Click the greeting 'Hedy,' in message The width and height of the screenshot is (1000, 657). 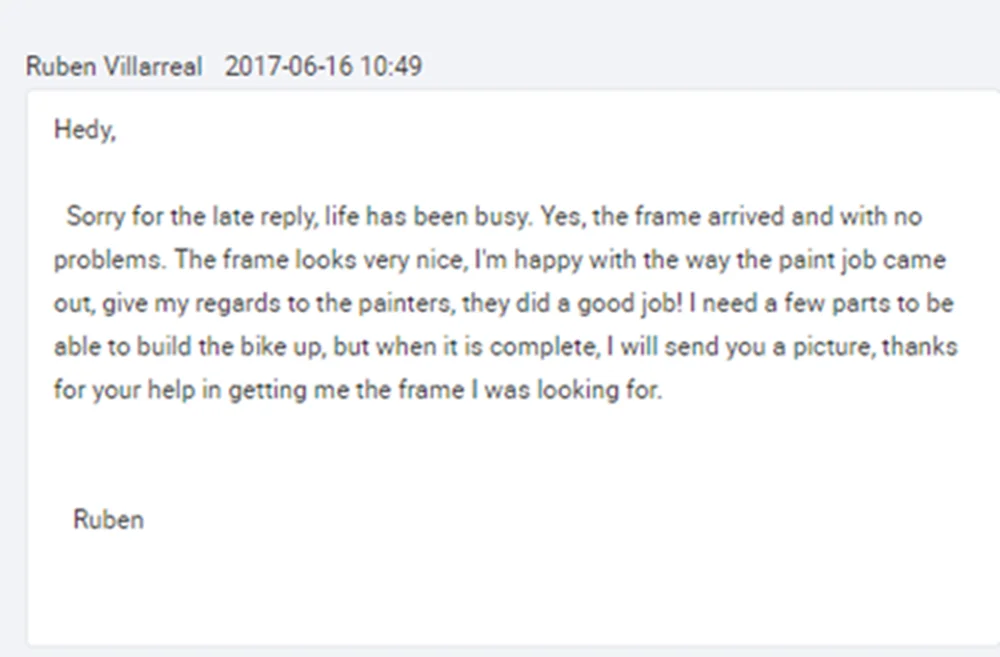tap(85, 130)
